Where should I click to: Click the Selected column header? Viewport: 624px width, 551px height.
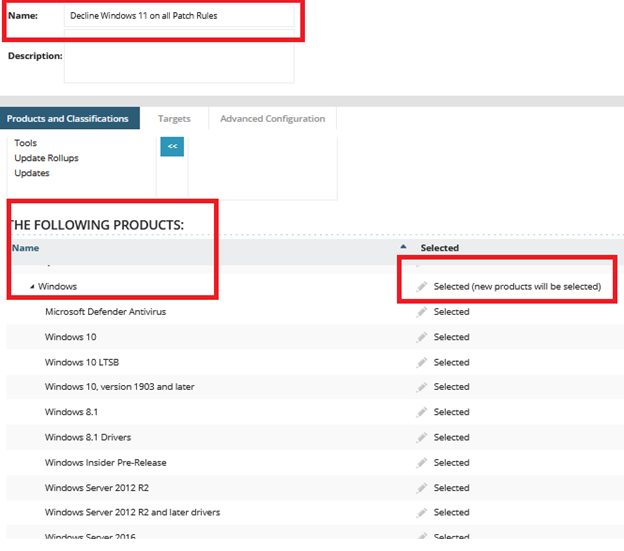(440, 248)
